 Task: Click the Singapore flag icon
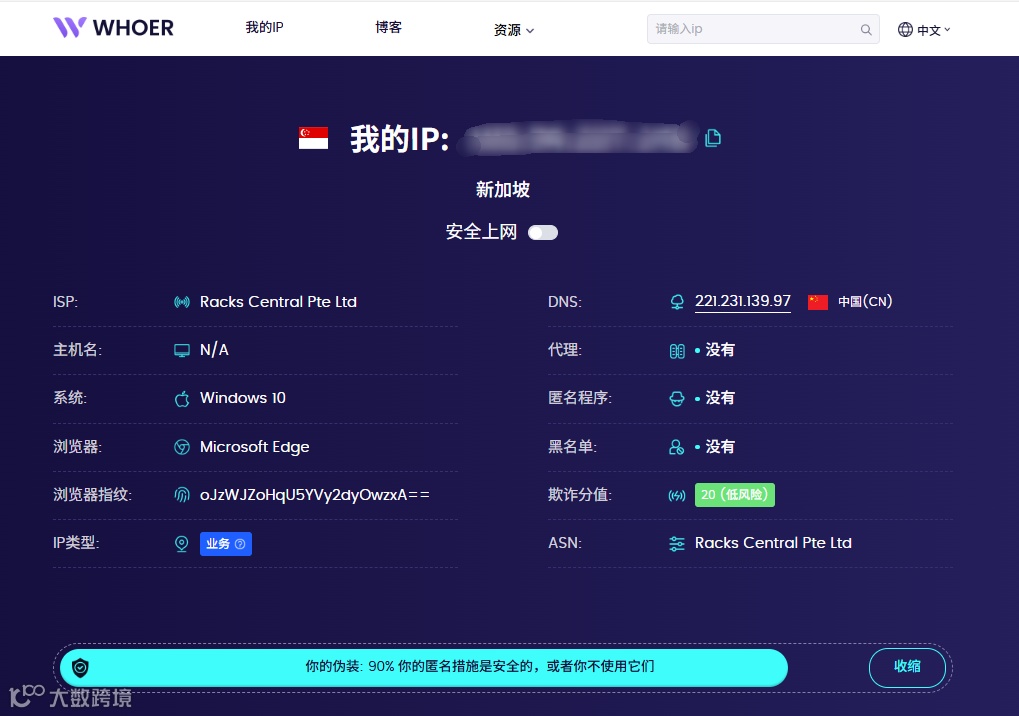coord(313,138)
